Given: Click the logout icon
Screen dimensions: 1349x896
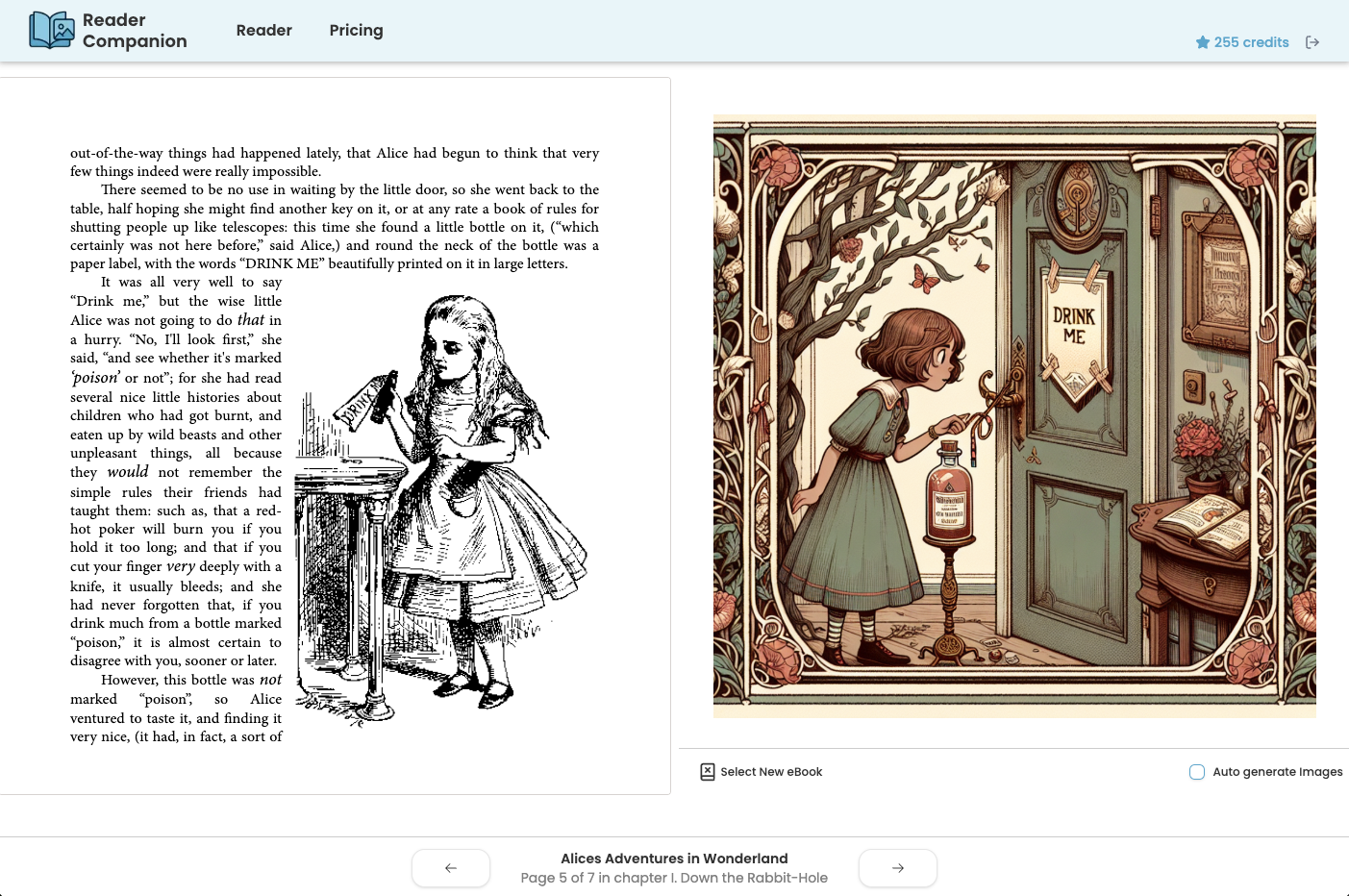Looking at the screenshot, I should pyautogui.click(x=1312, y=42).
